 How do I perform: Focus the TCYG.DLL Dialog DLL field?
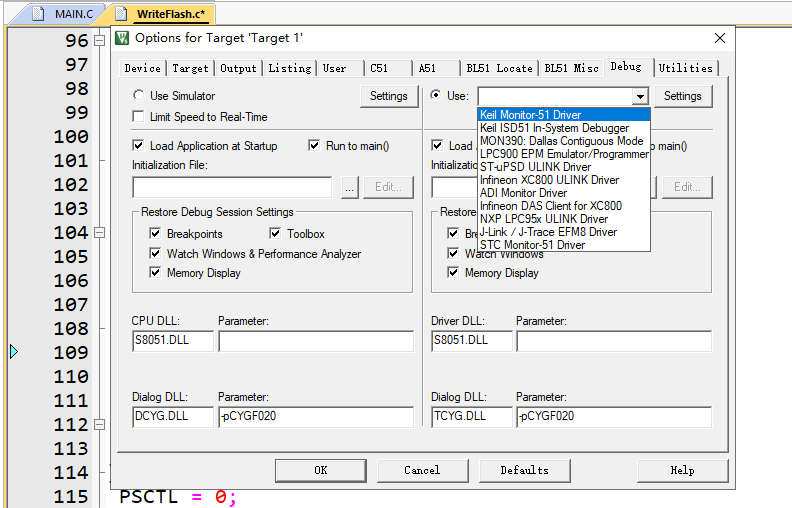(x=472, y=417)
